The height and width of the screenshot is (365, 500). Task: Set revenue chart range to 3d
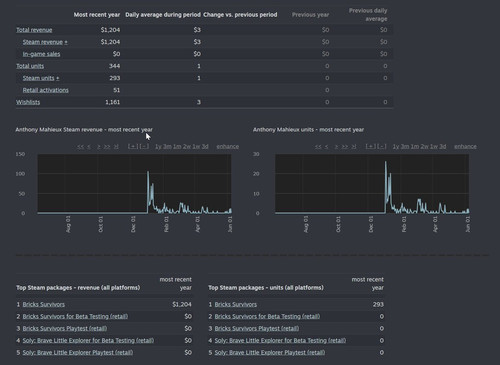(205, 147)
